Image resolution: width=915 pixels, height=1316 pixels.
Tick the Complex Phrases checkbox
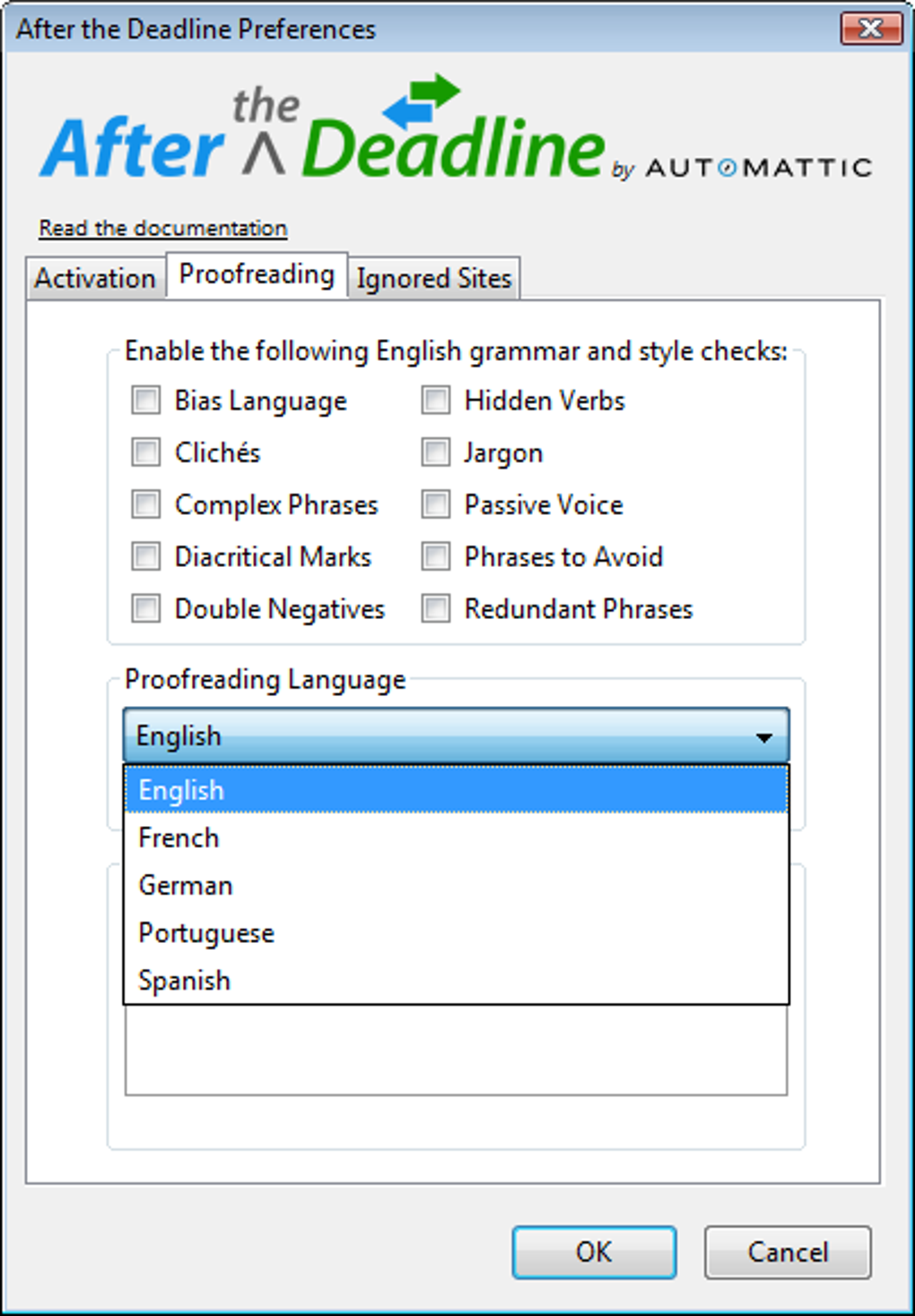(x=145, y=504)
